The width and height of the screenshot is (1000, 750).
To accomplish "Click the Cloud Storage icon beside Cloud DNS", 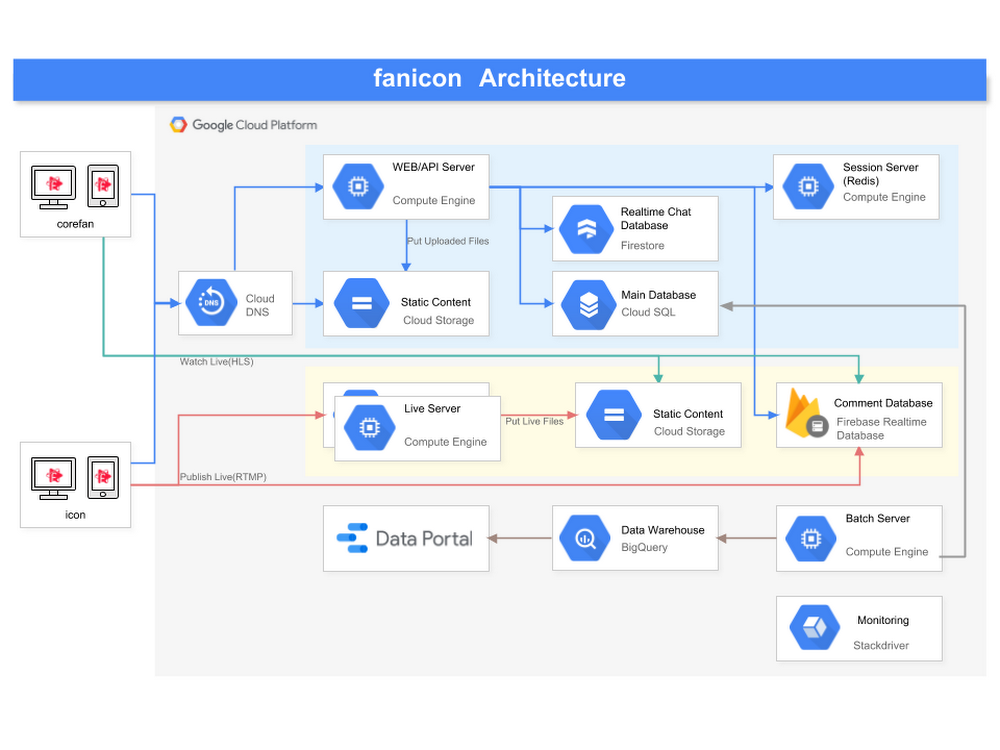I will 362,303.
